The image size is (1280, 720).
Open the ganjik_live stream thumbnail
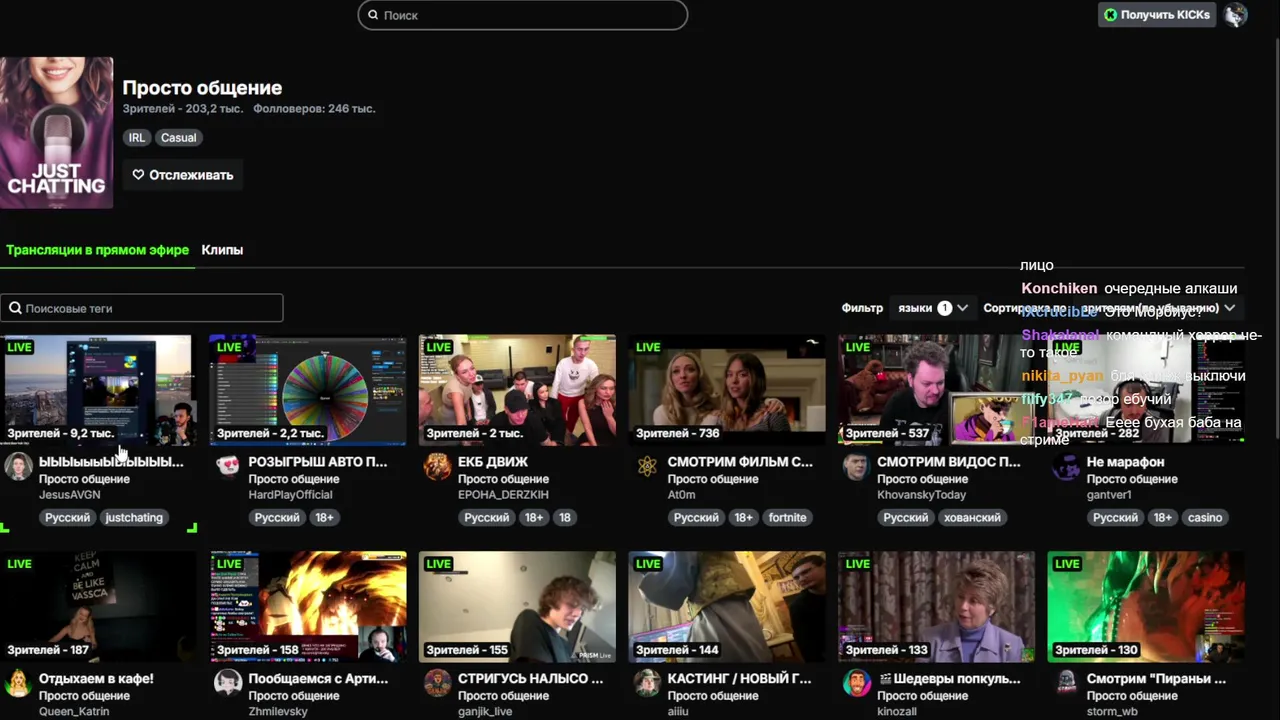517,606
